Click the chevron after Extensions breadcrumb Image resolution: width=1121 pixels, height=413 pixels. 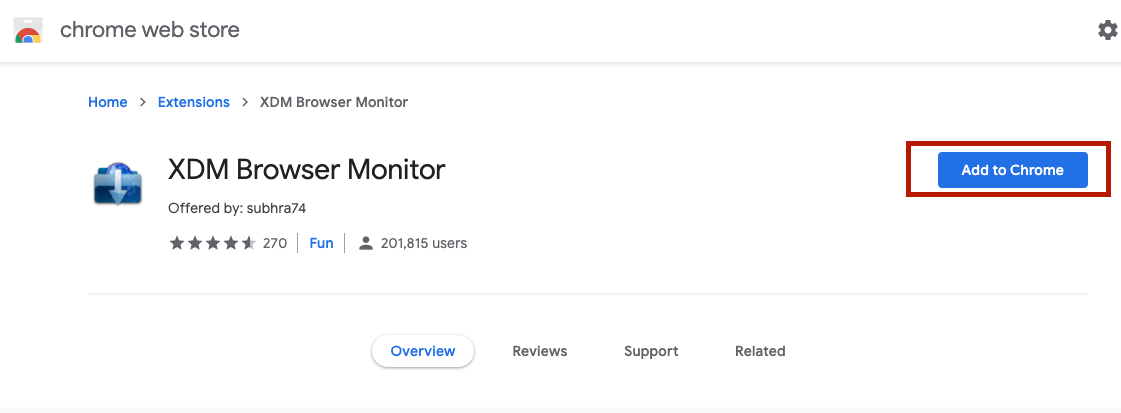click(x=245, y=102)
